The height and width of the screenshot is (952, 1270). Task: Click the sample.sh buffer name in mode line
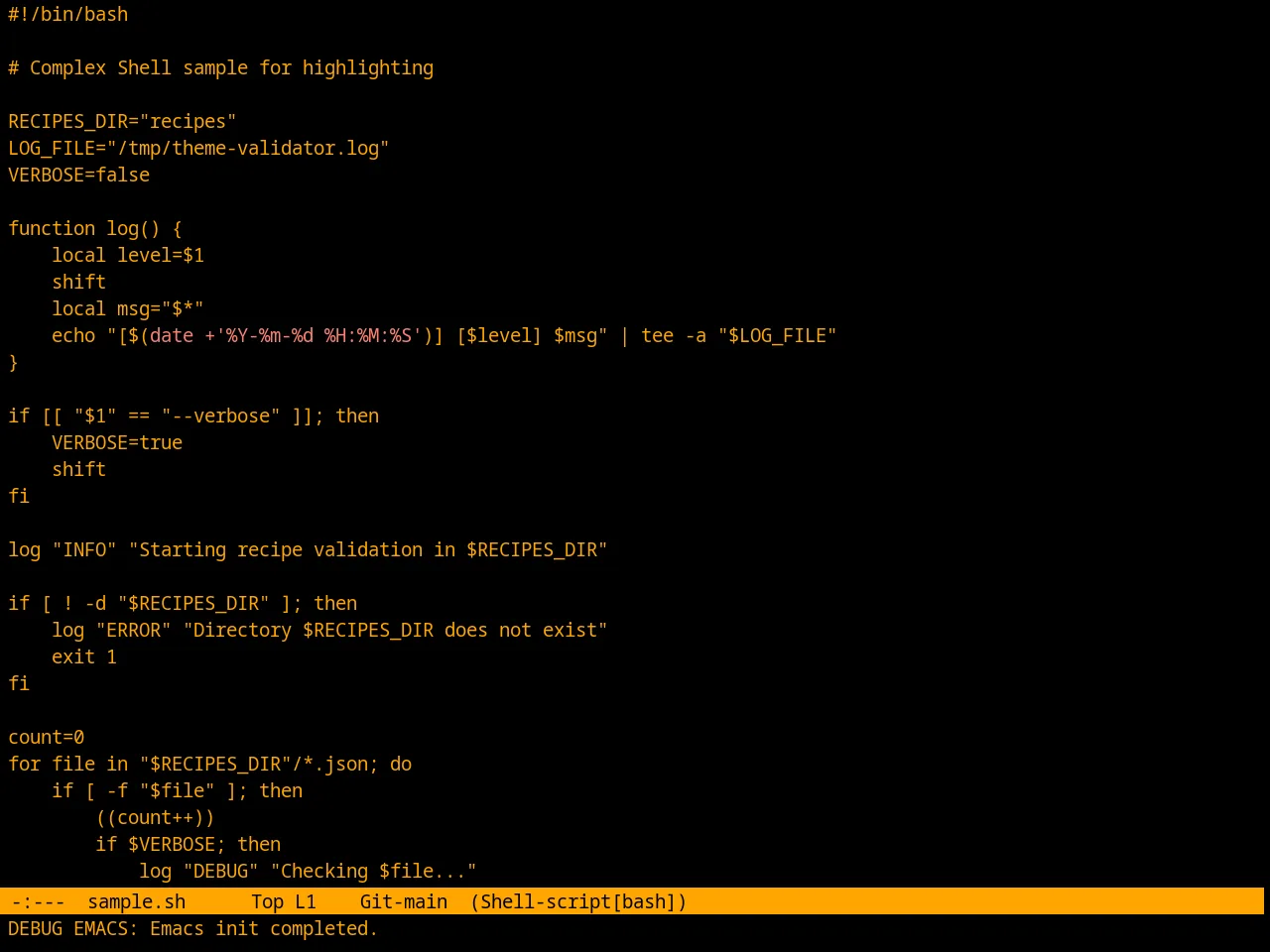(x=136, y=901)
